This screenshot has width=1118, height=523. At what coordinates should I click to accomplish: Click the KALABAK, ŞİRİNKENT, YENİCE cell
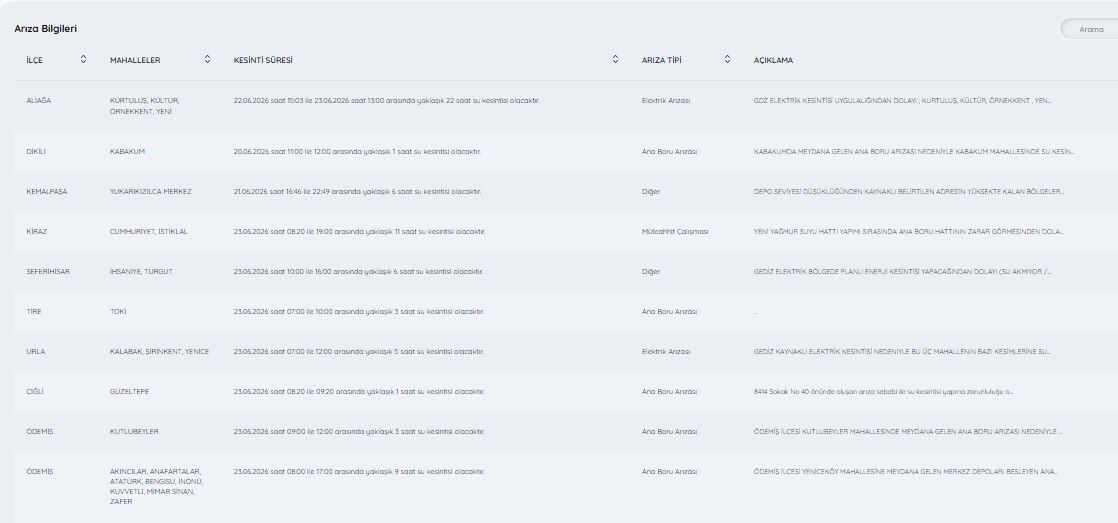coord(160,351)
